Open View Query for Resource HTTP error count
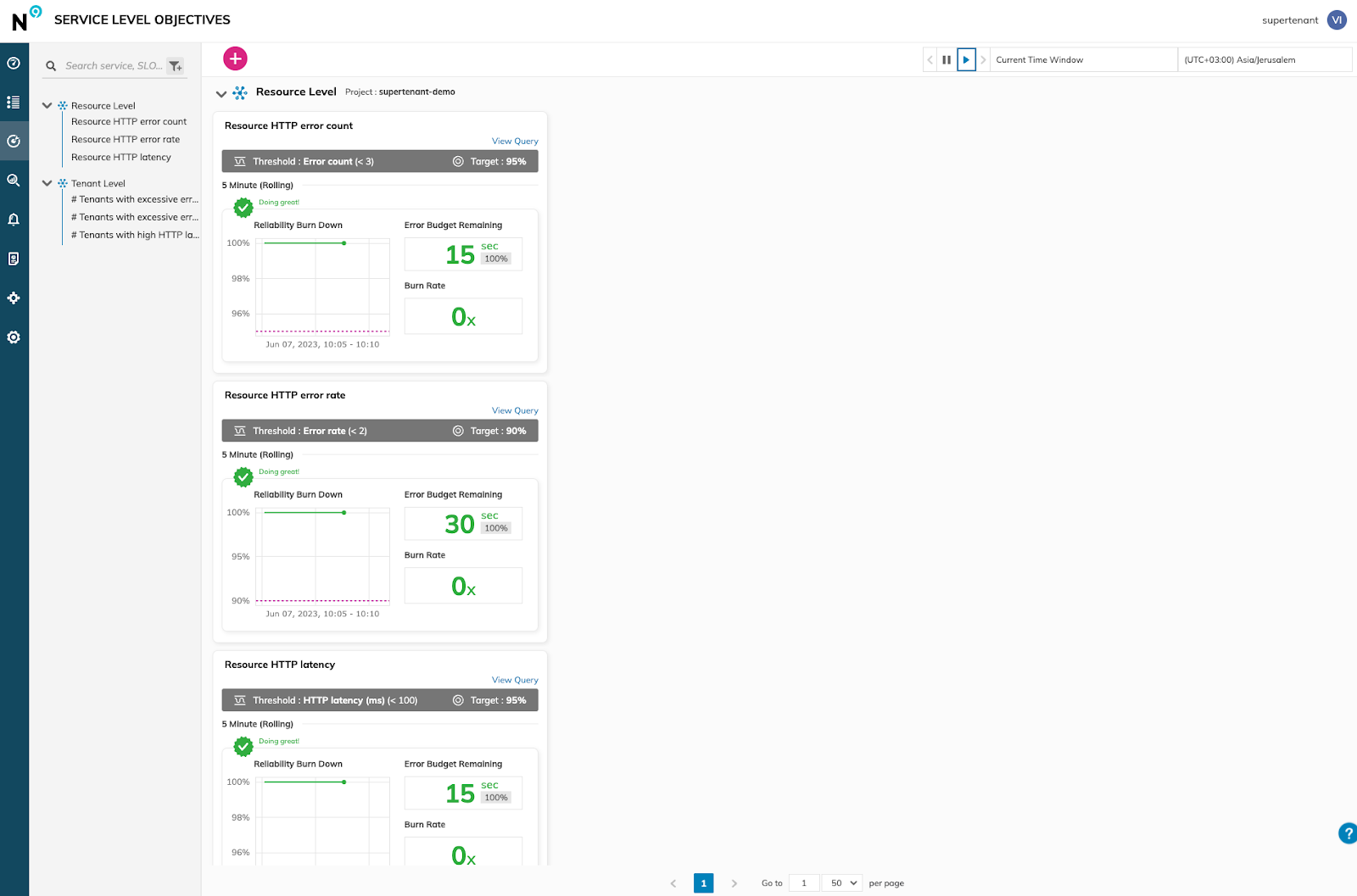Viewport: 1357px width, 896px height. pyautogui.click(x=515, y=142)
